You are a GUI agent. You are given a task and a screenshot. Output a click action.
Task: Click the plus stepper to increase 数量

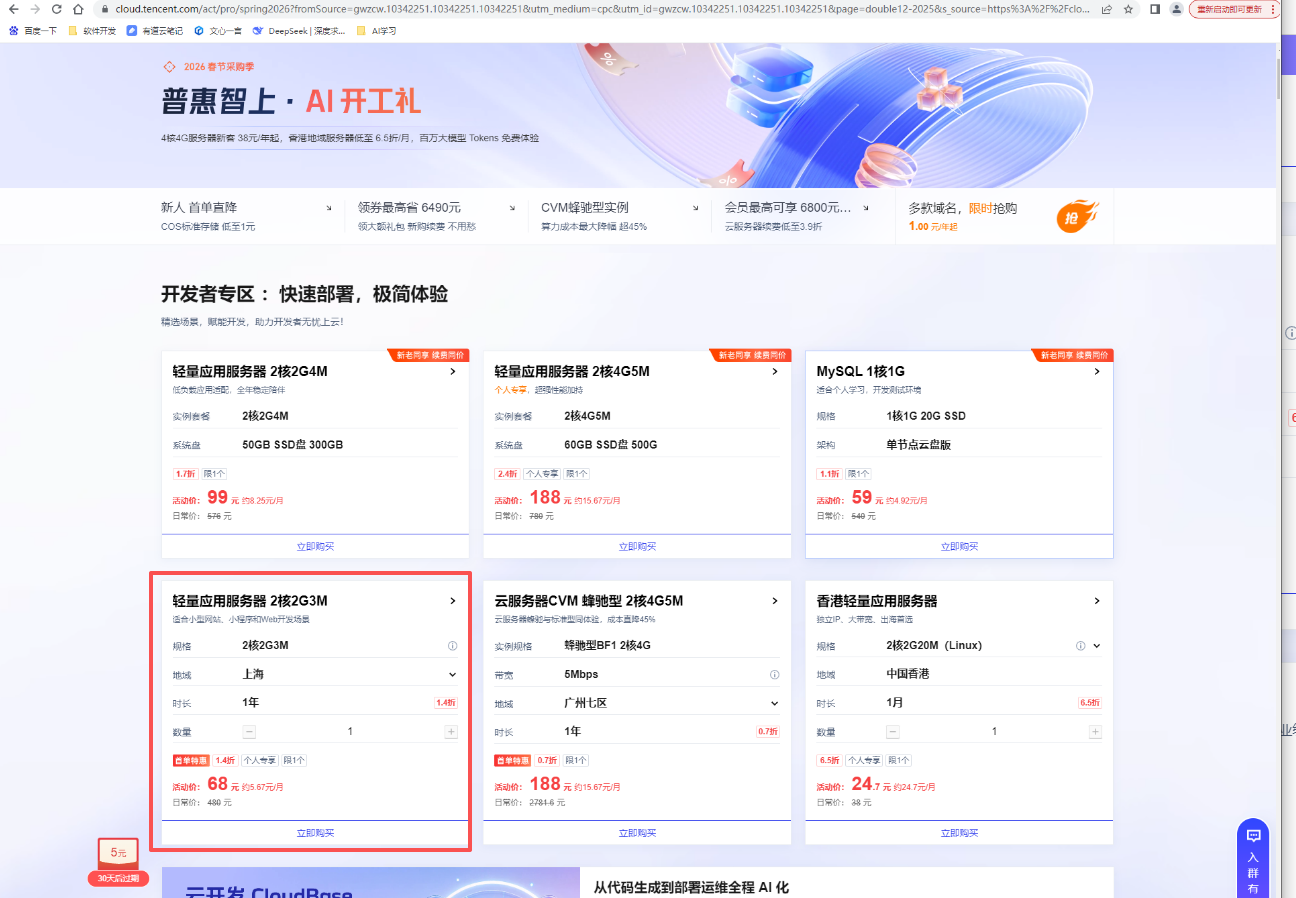tap(451, 731)
